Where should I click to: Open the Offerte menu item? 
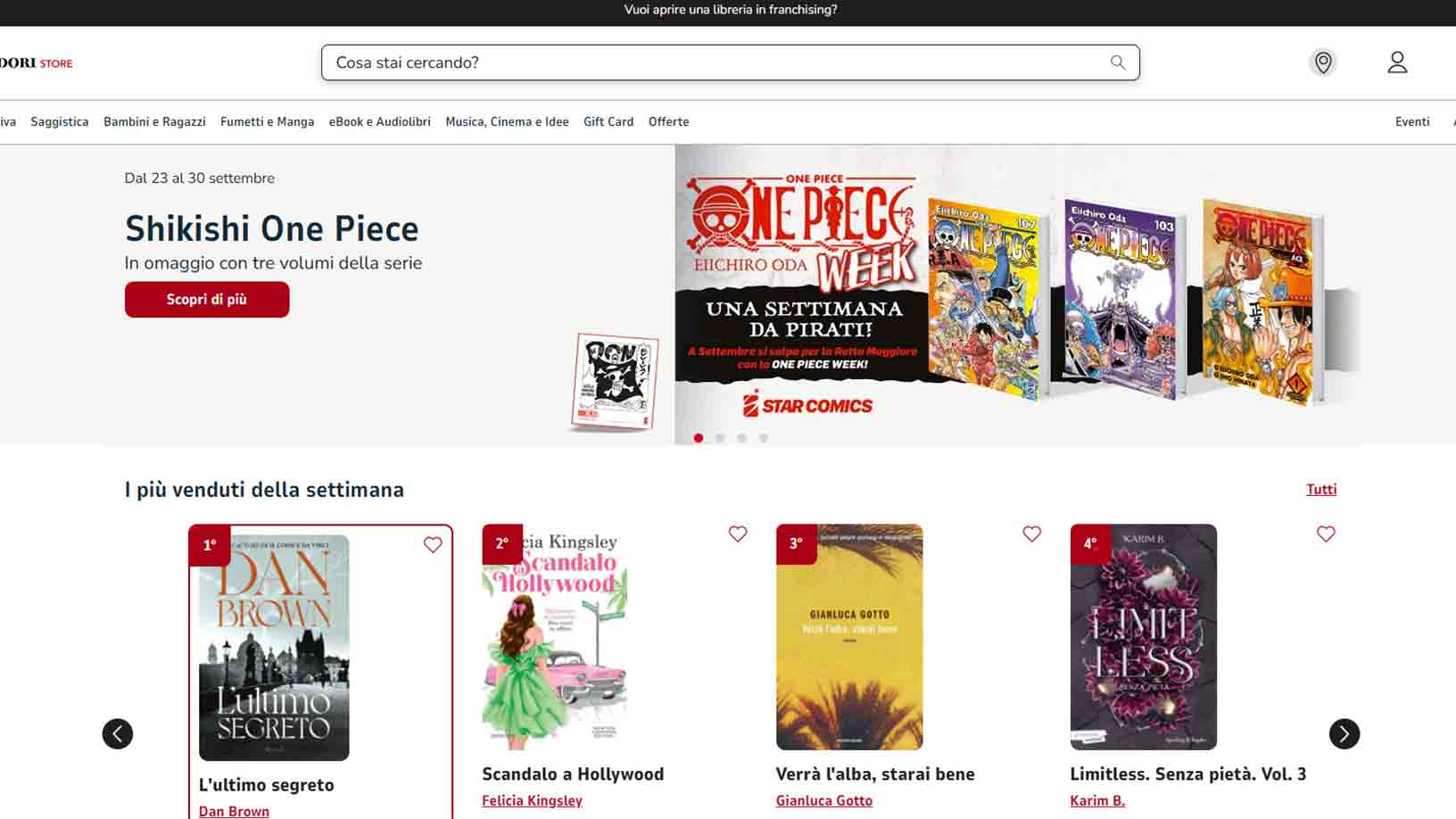coord(668,121)
